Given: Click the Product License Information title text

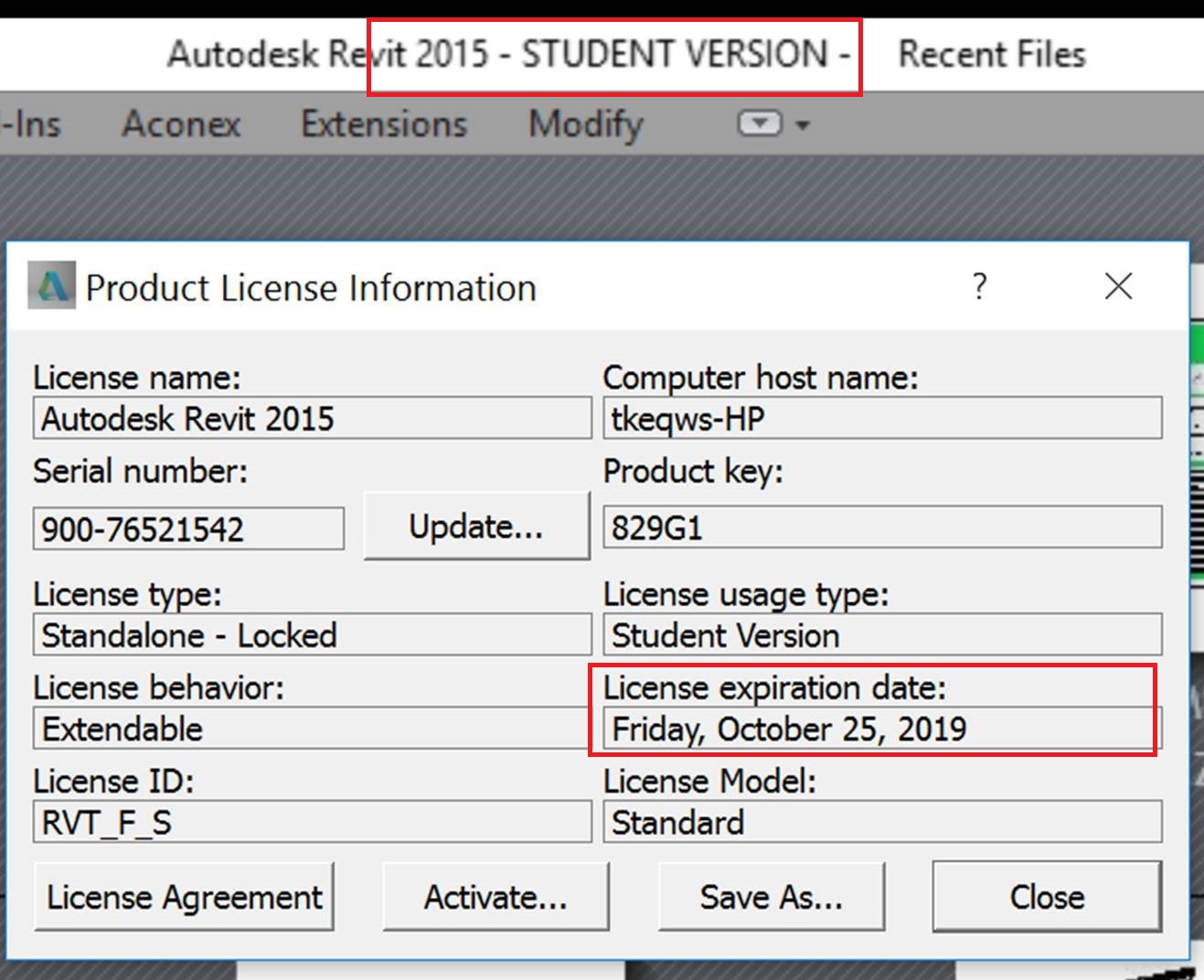Looking at the screenshot, I should (x=311, y=288).
